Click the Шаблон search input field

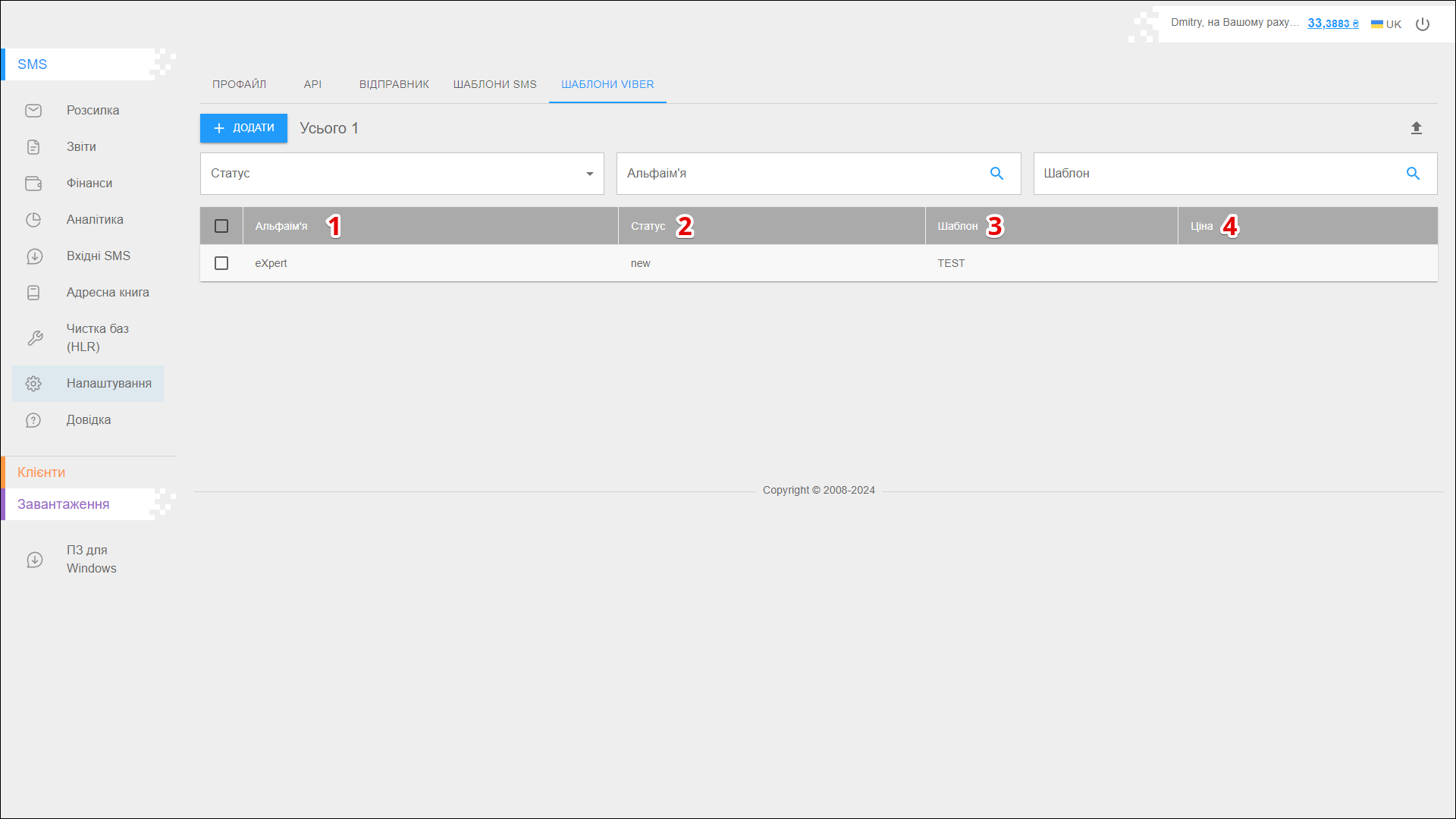1213,174
